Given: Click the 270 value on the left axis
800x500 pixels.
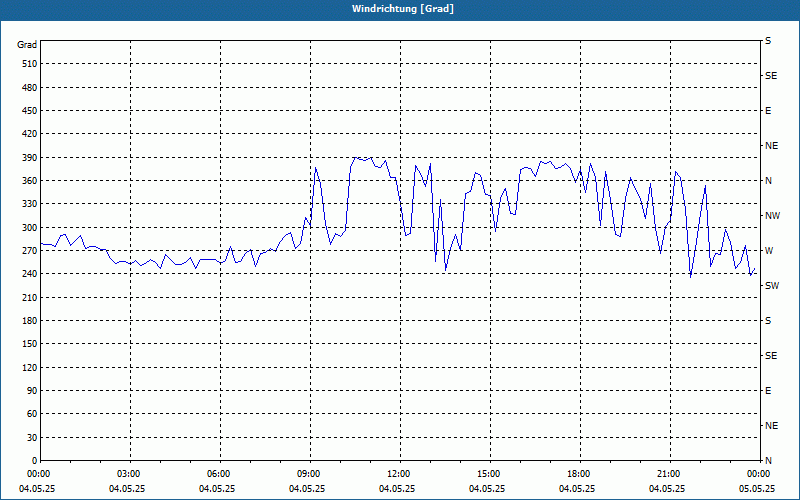Looking at the screenshot, I should coord(30,251).
